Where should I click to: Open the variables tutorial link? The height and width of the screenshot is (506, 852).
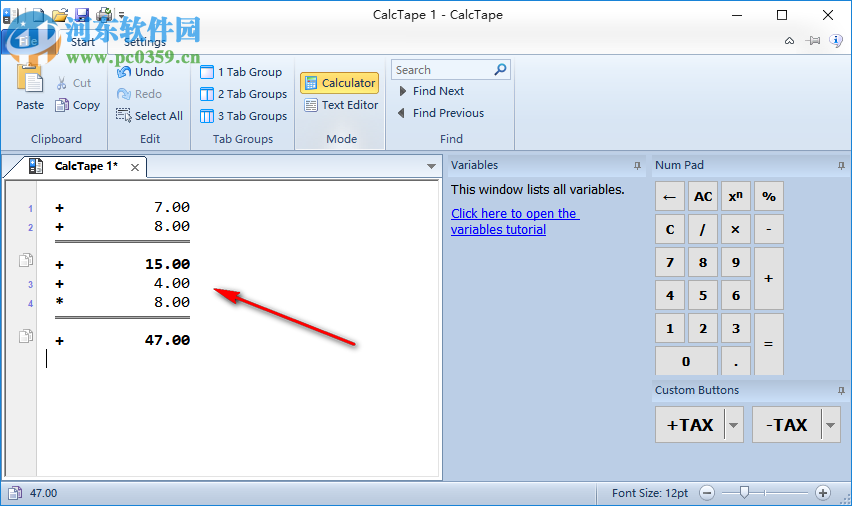515,221
